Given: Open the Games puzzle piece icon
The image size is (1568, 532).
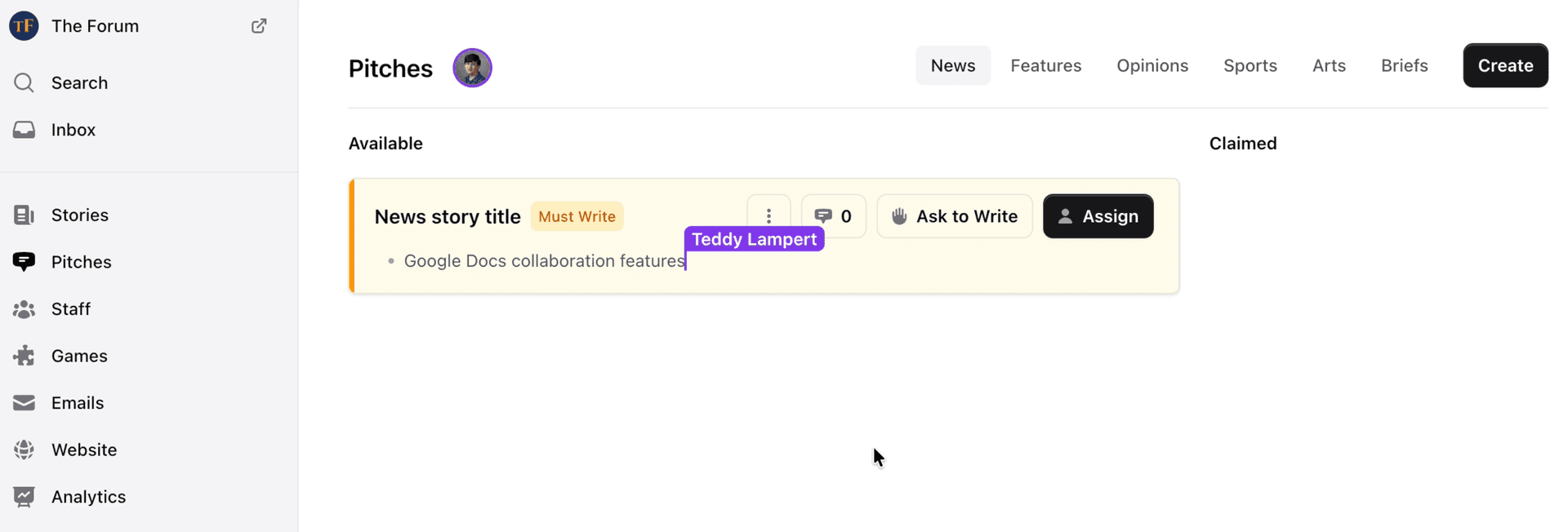Looking at the screenshot, I should (24, 356).
